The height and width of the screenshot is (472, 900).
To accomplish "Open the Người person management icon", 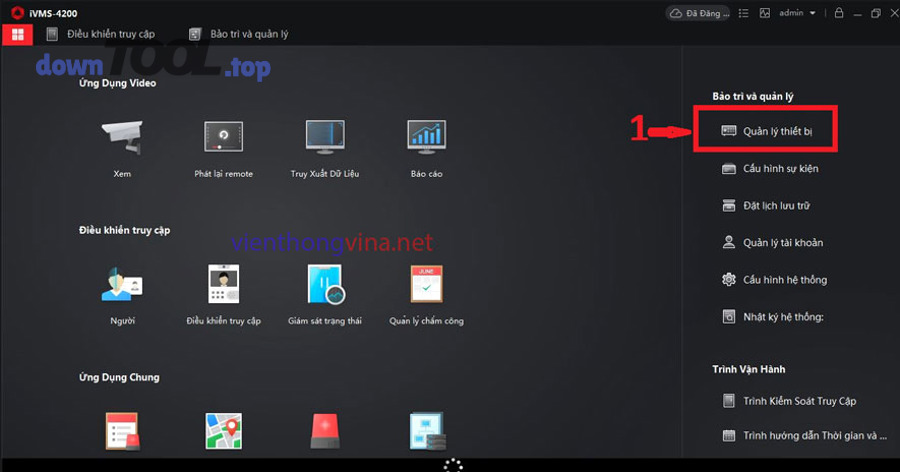I will pyautogui.click(x=123, y=286).
